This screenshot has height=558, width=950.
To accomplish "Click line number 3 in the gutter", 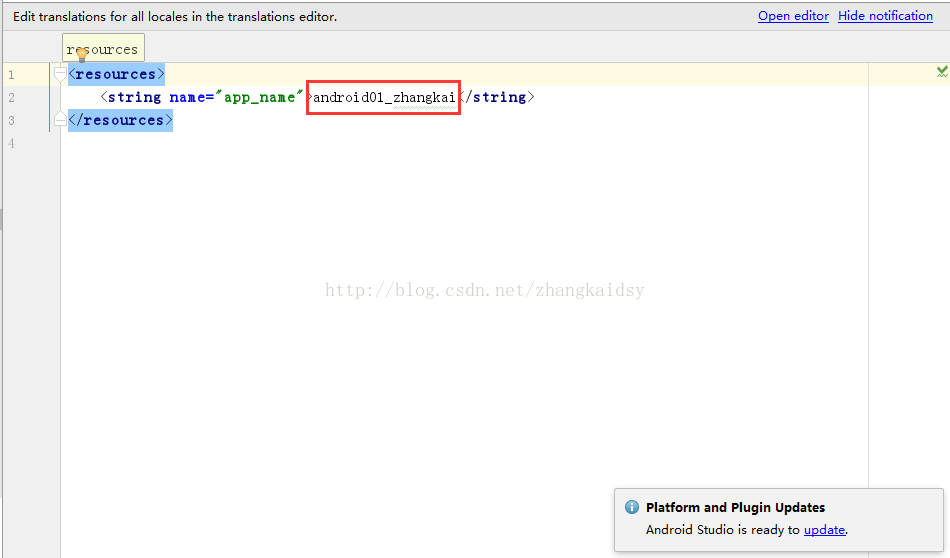I will (12, 121).
